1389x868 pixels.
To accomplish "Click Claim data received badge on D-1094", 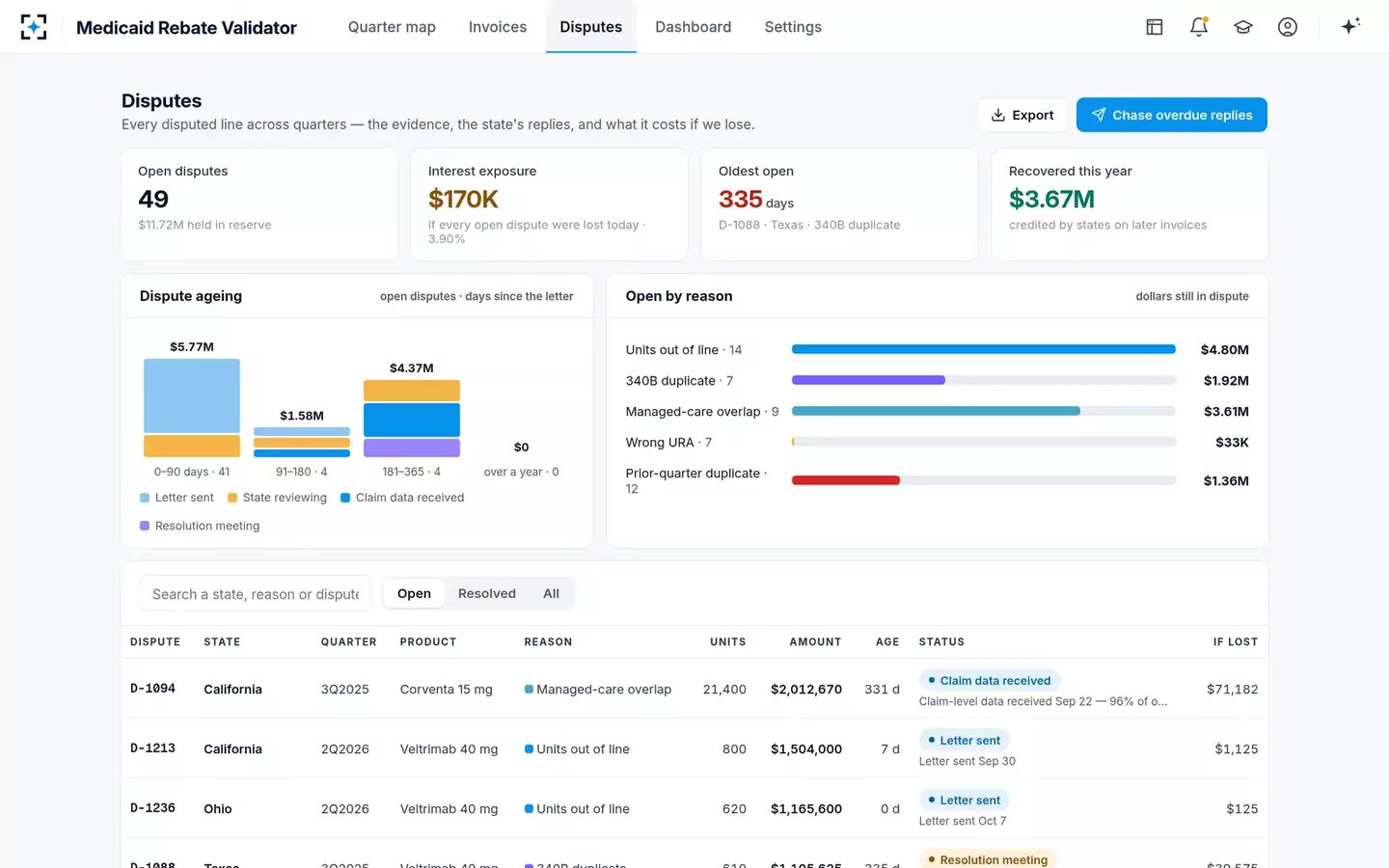I will tap(990, 680).
